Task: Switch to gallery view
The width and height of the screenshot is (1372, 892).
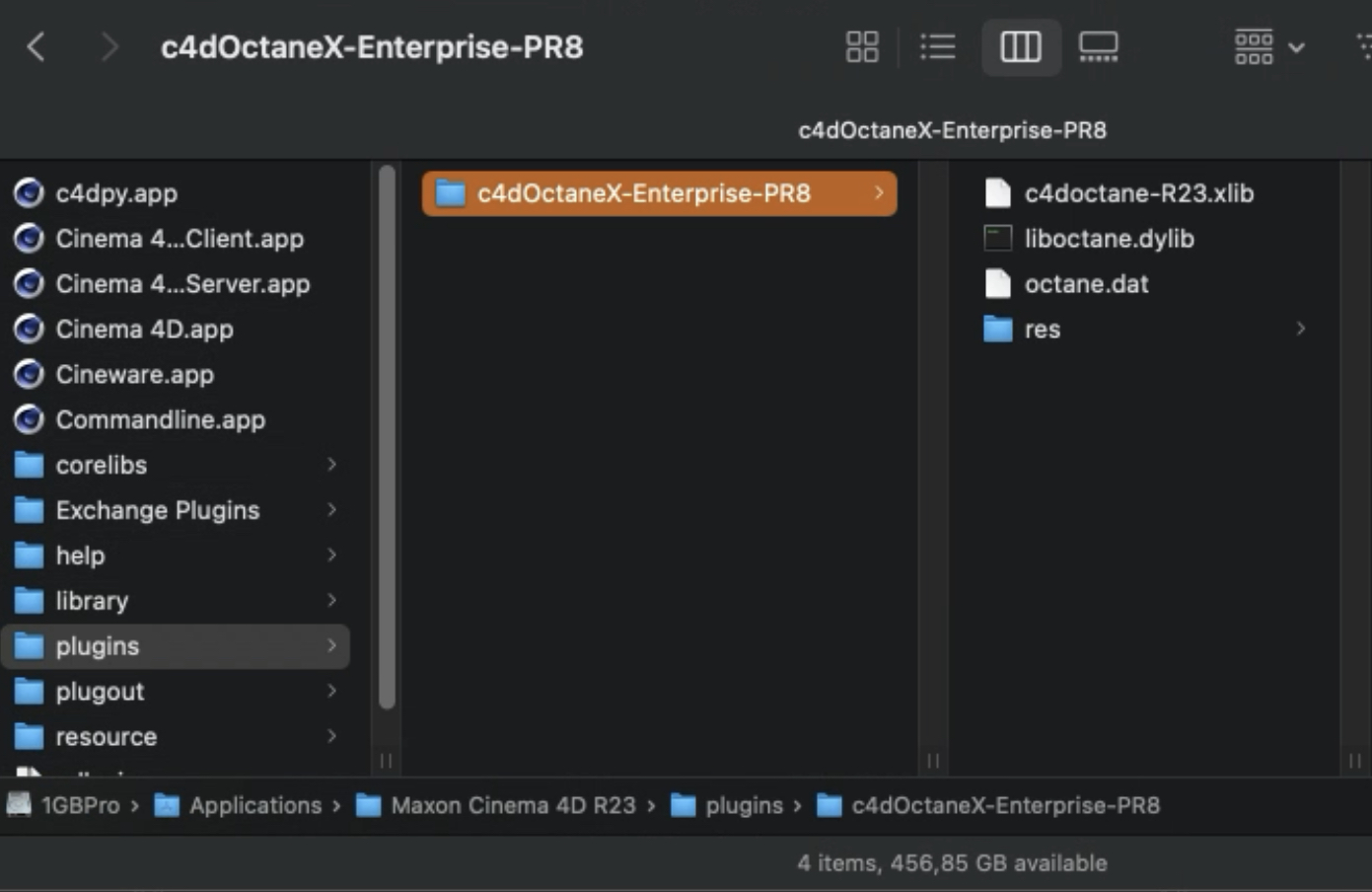Action: [x=1098, y=46]
